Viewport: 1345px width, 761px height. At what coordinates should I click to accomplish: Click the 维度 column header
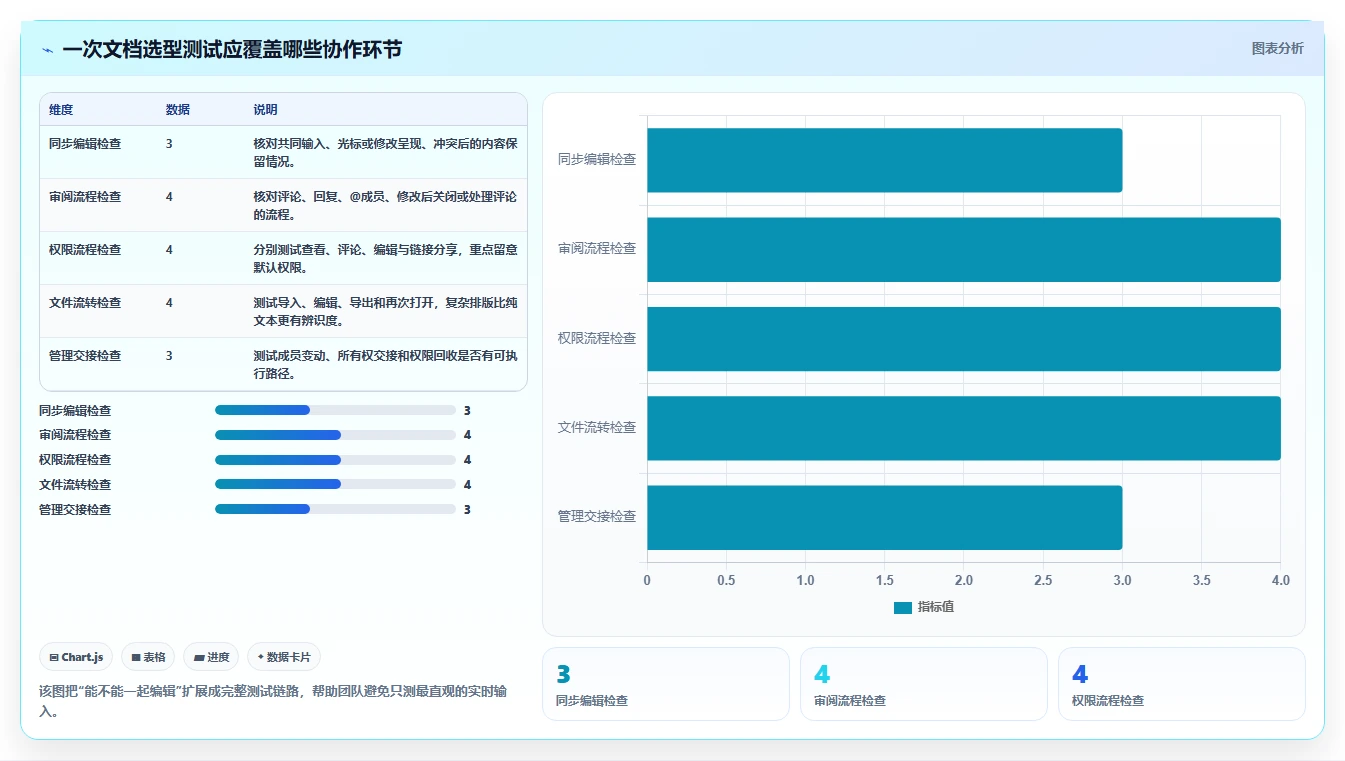pyautogui.click(x=61, y=110)
